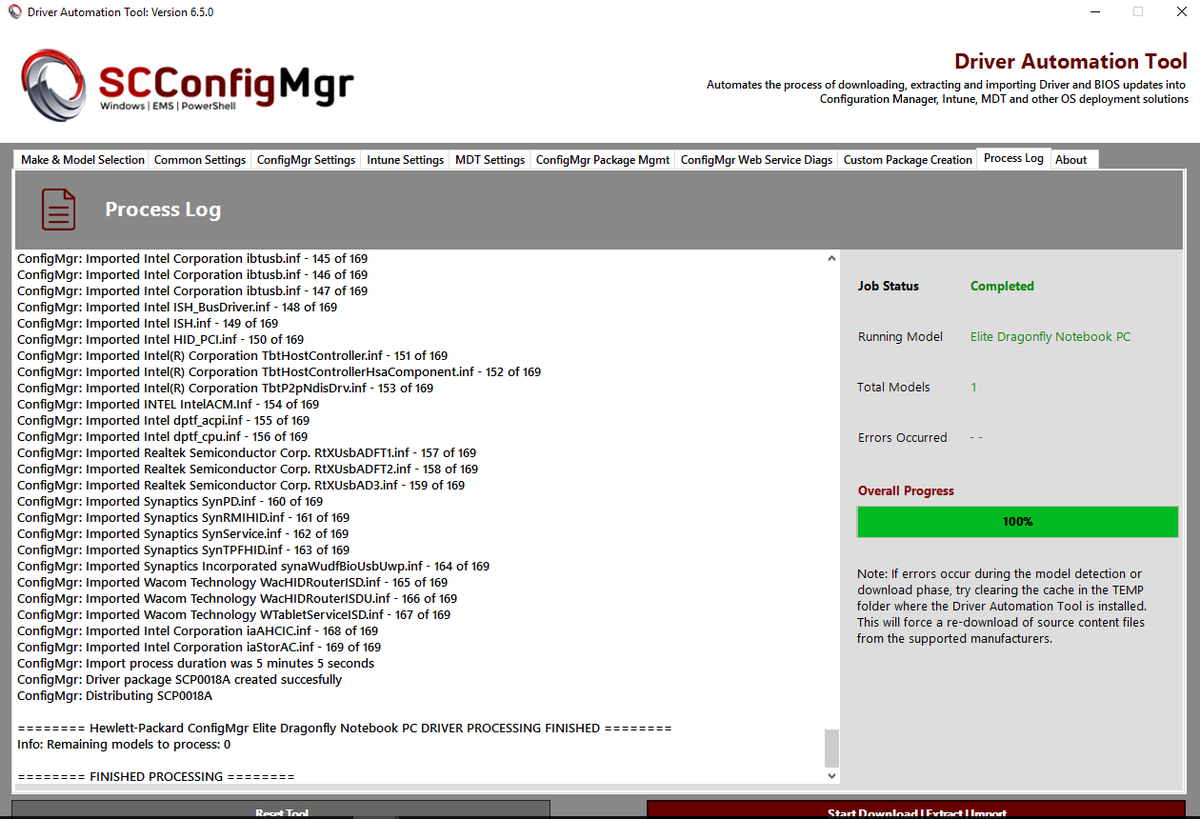Click log line 'WTabletServiceISD.inf - 167 of 169'
The width and height of the screenshot is (1200, 819).
point(234,614)
